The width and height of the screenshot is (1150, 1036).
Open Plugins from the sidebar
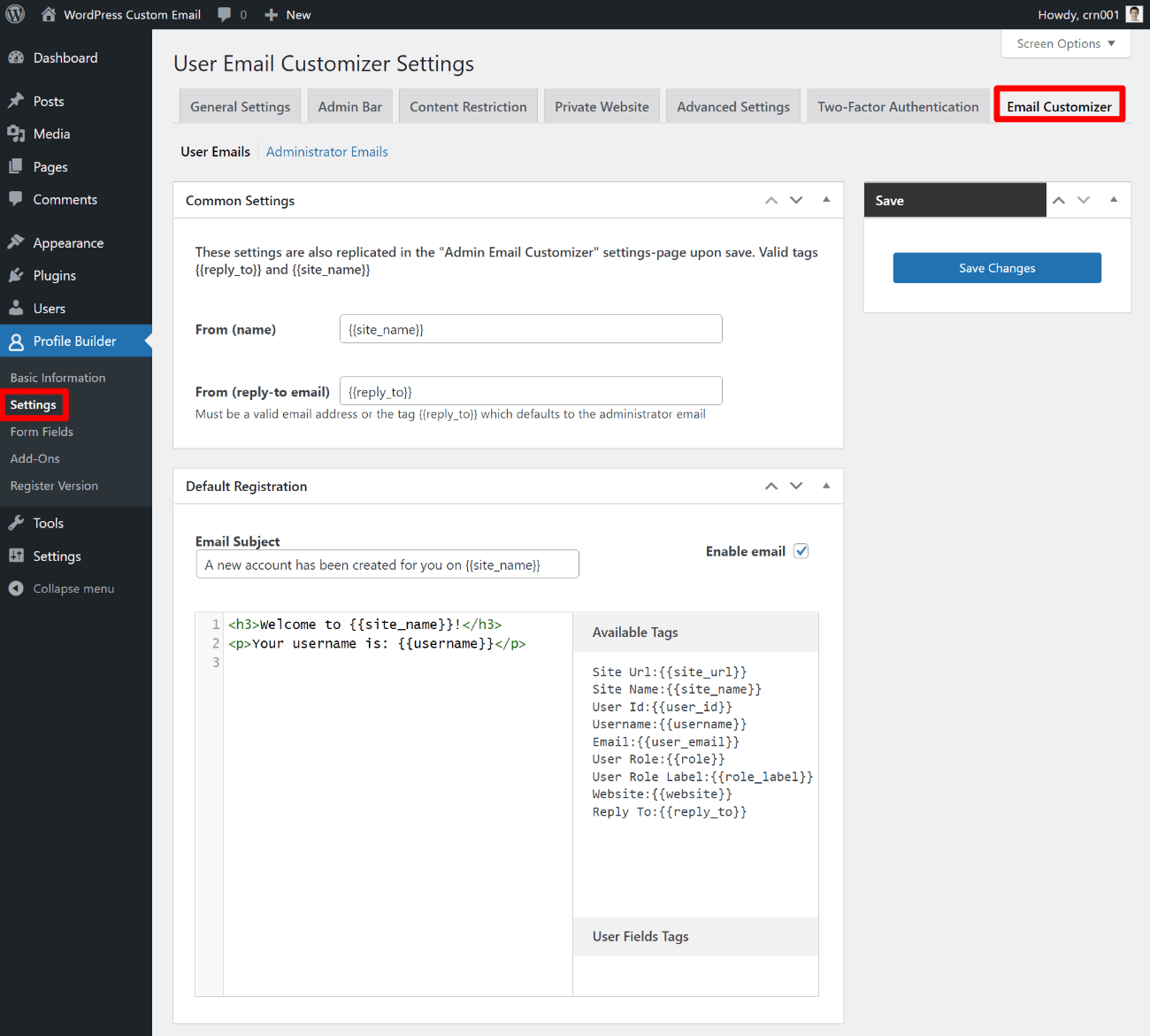pos(54,275)
